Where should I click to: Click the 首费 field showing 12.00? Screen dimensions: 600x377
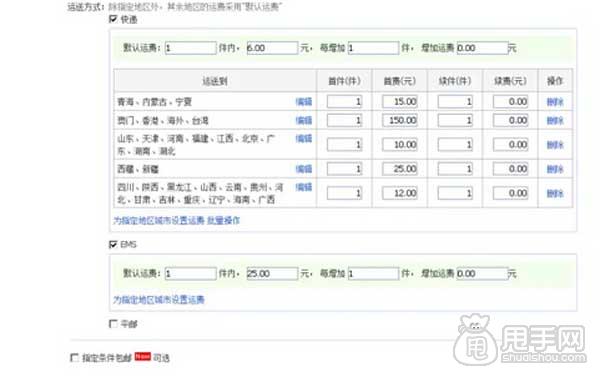400,193
